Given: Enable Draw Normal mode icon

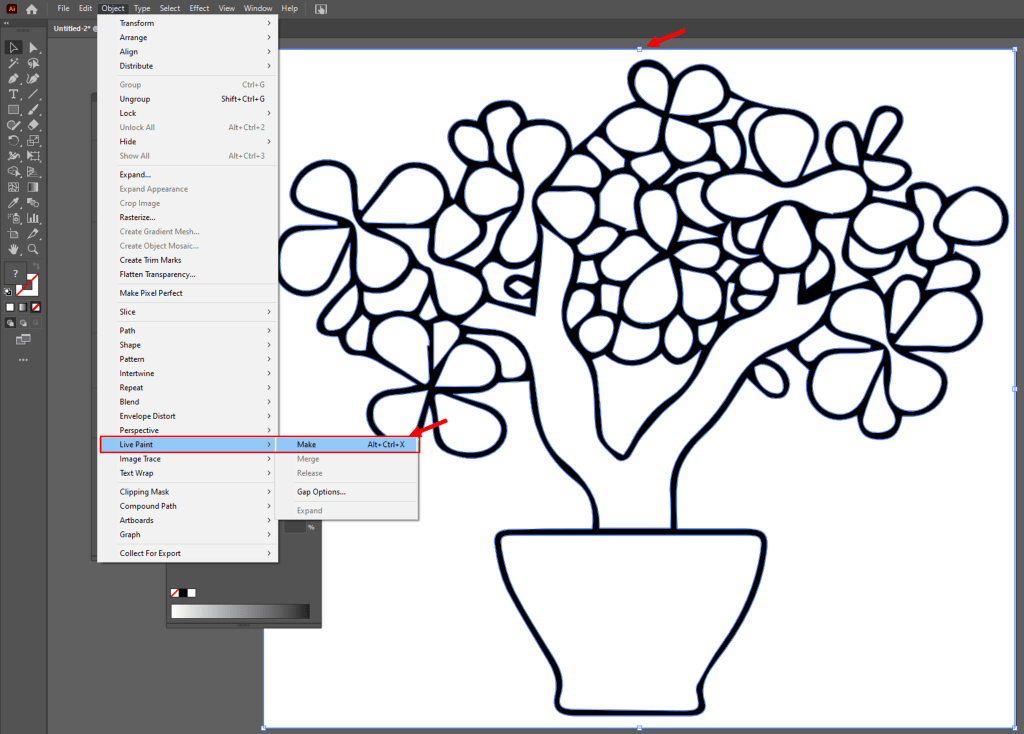Looking at the screenshot, I should [11, 323].
